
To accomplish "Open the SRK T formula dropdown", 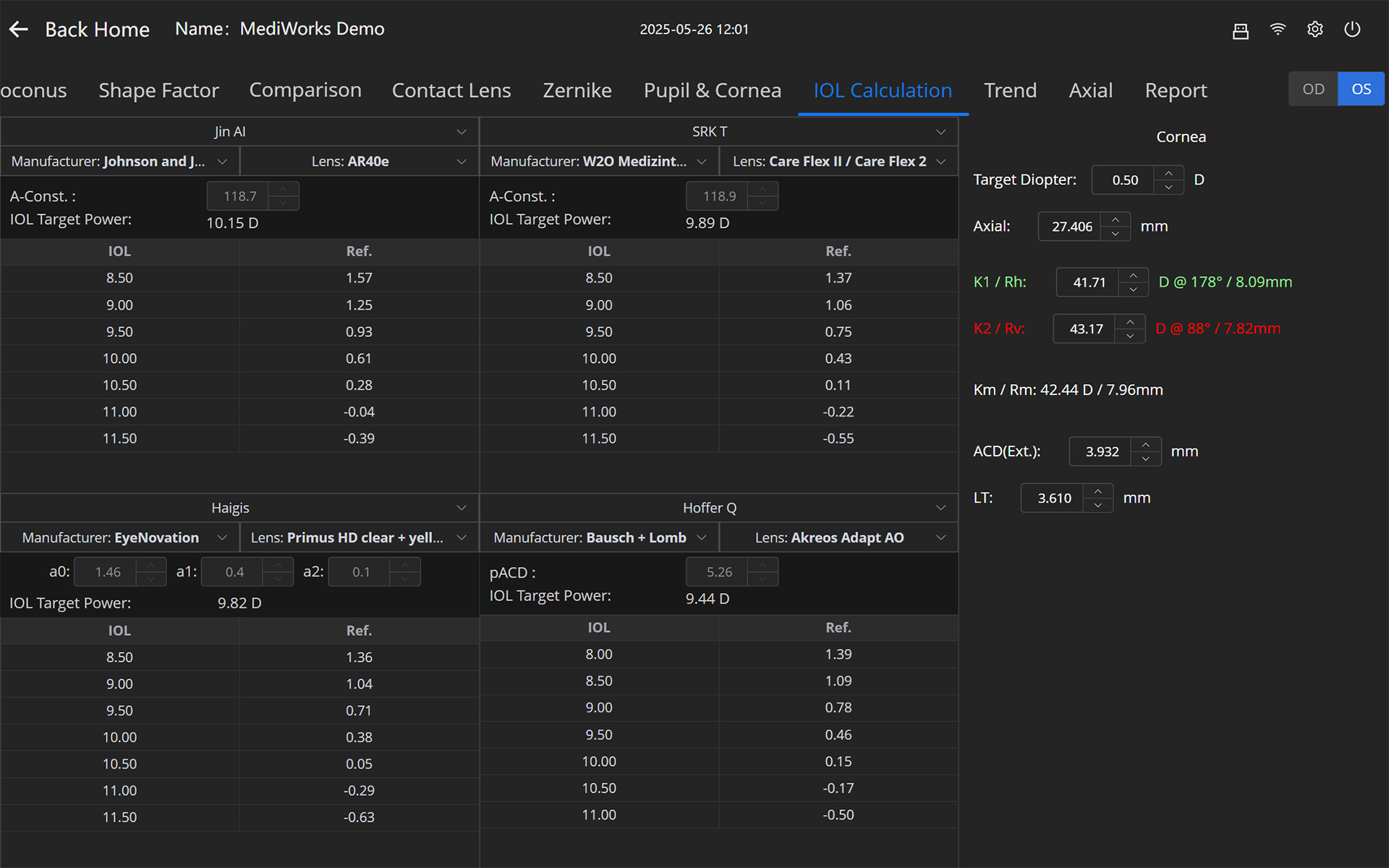I will tap(719, 132).
